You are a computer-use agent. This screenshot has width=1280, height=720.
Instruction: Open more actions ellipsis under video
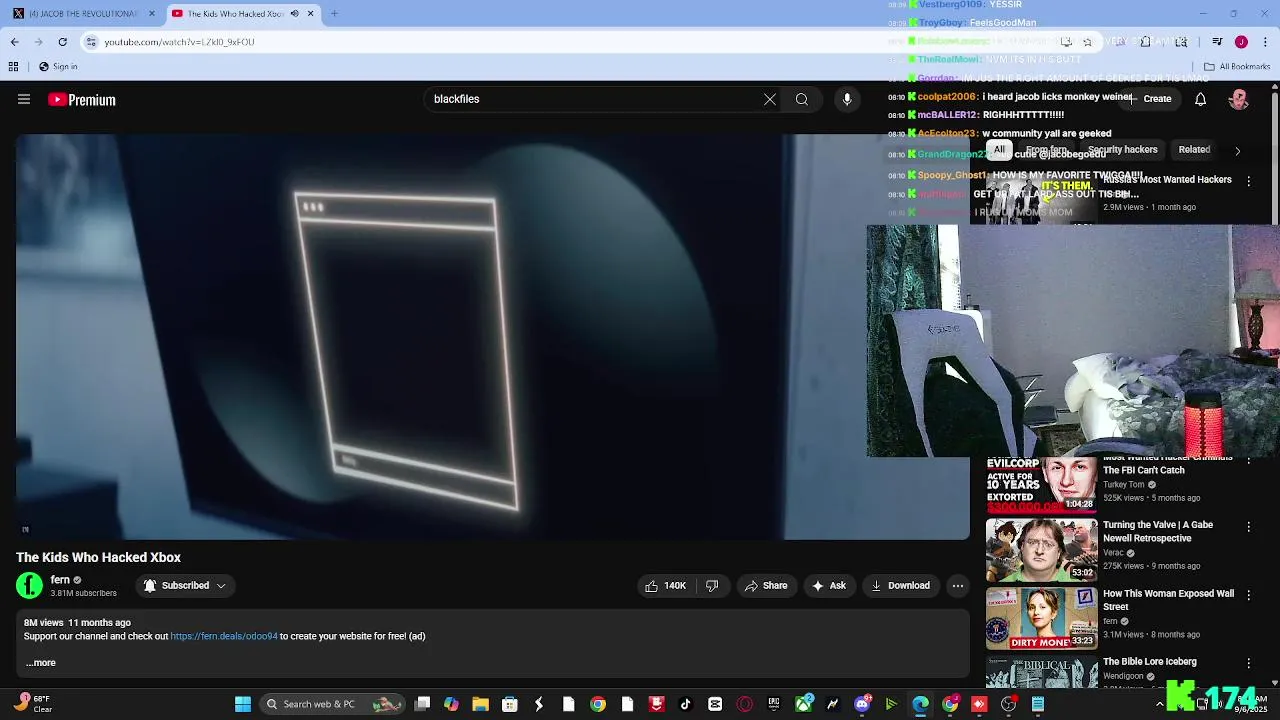(957, 586)
